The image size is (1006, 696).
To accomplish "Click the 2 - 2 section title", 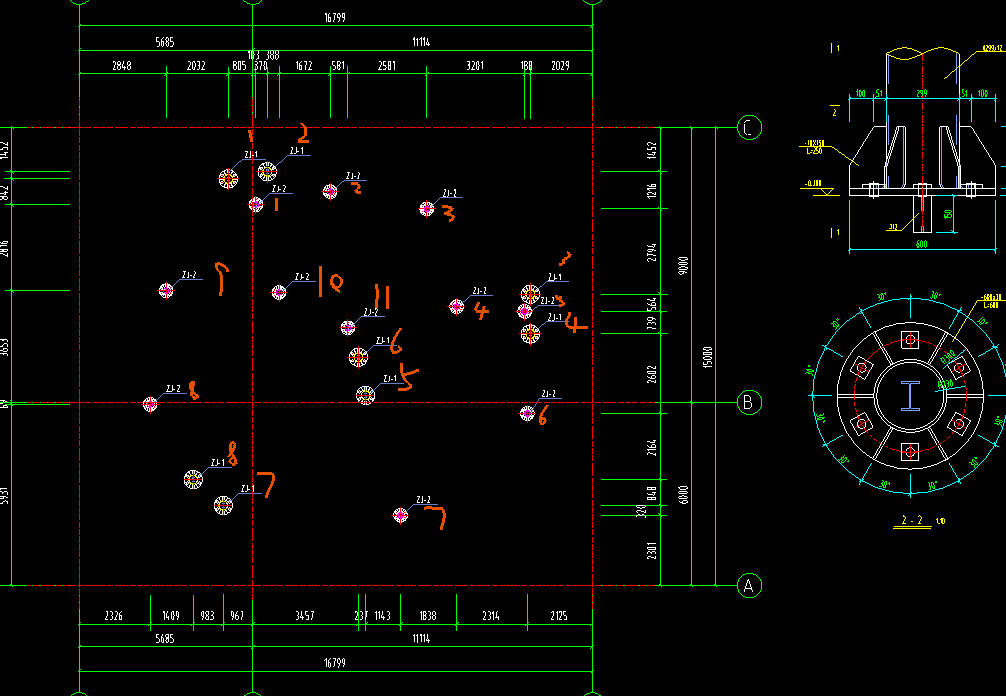I will point(912,520).
